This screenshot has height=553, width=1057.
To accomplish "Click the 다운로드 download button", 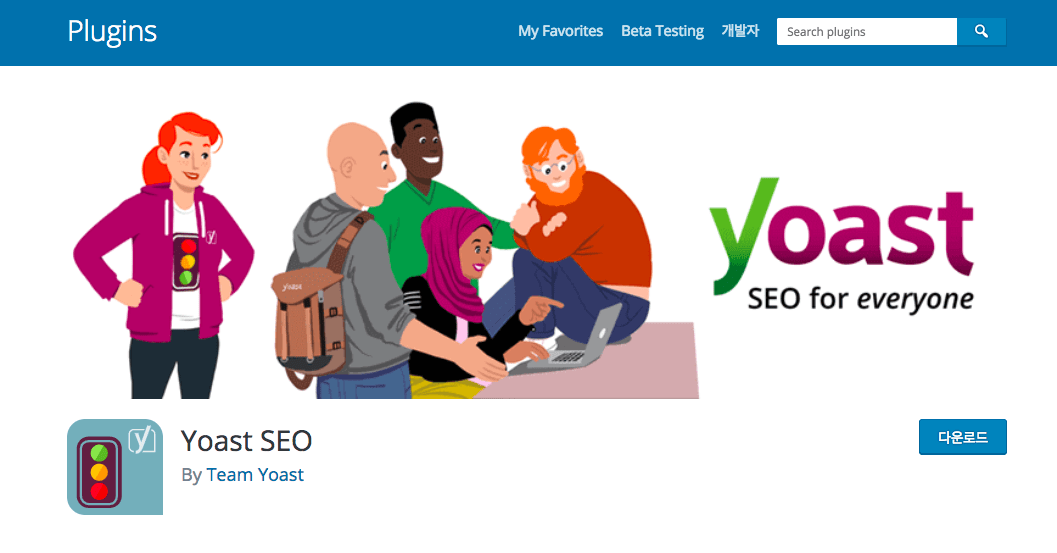I will point(963,437).
